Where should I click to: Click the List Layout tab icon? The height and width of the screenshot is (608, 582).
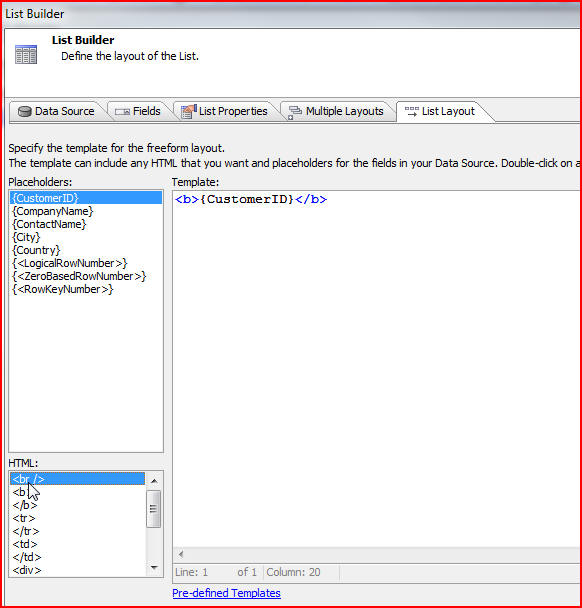pyautogui.click(x=411, y=112)
